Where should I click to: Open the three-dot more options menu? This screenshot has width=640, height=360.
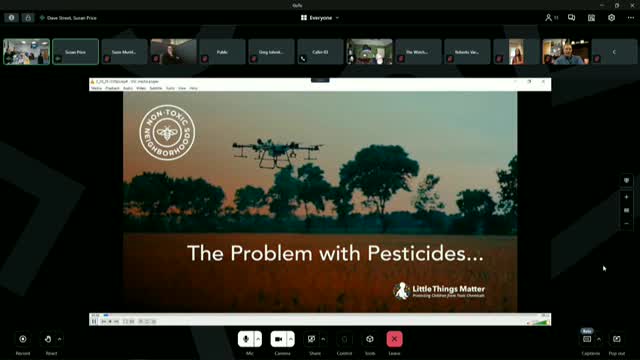click(x=631, y=18)
